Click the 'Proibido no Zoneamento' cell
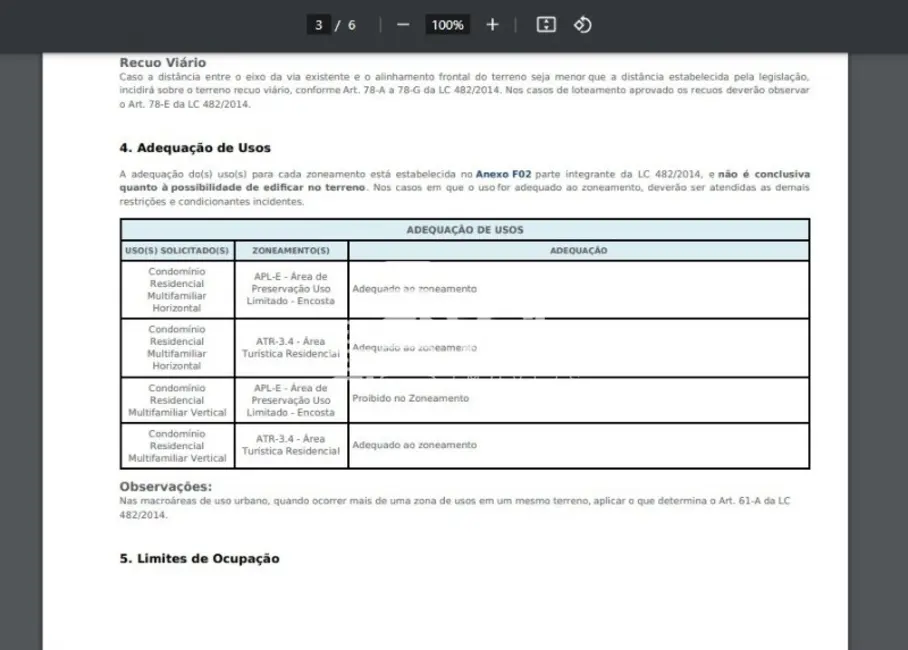Image resolution: width=908 pixels, height=650 pixels. (x=410, y=398)
